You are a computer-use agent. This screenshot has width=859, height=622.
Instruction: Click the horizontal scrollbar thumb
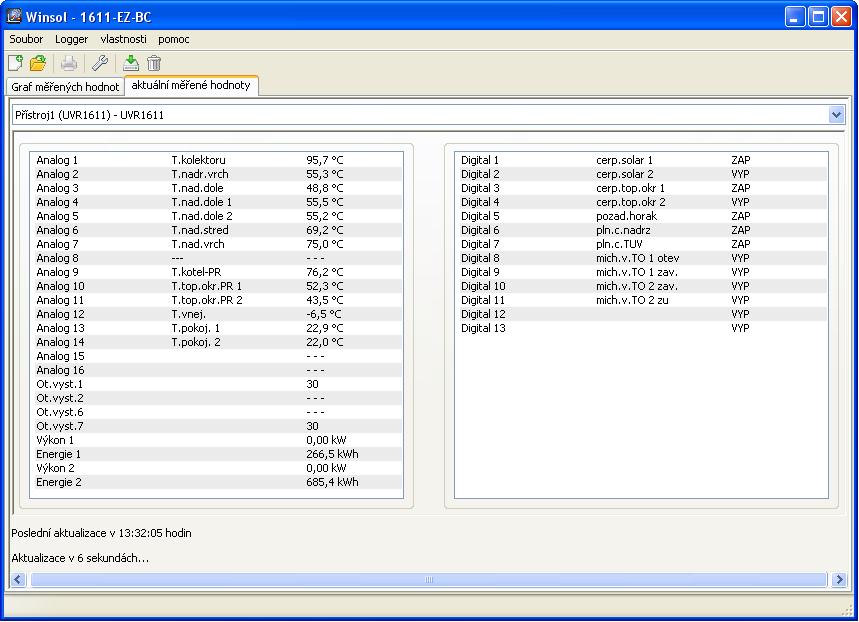pyautogui.click(x=428, y=579)
